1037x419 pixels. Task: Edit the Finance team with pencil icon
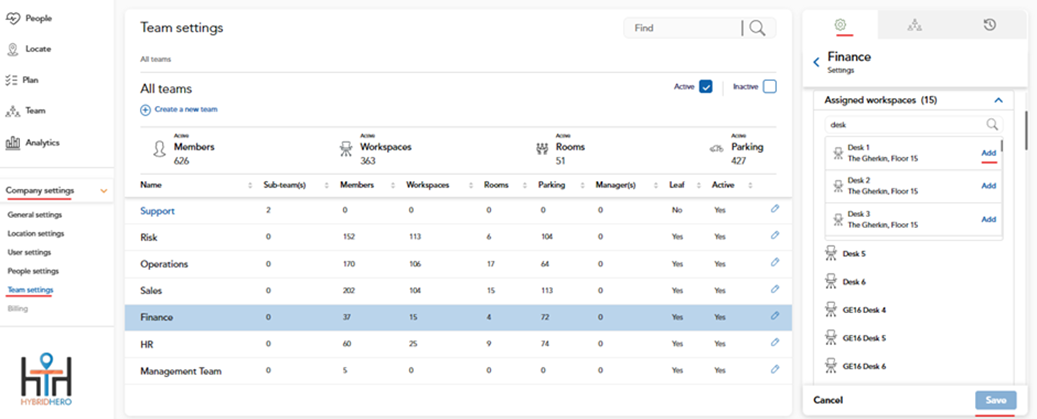pos(775,316)
